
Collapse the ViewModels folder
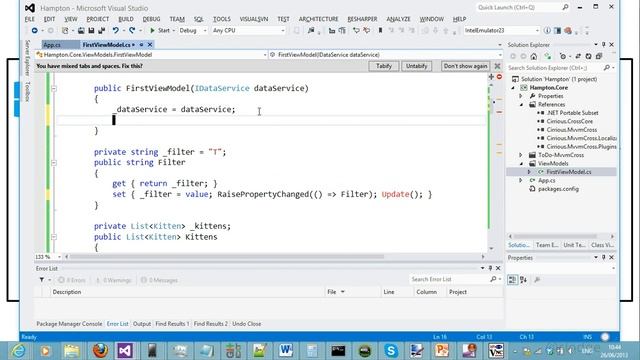click(521, 164)
